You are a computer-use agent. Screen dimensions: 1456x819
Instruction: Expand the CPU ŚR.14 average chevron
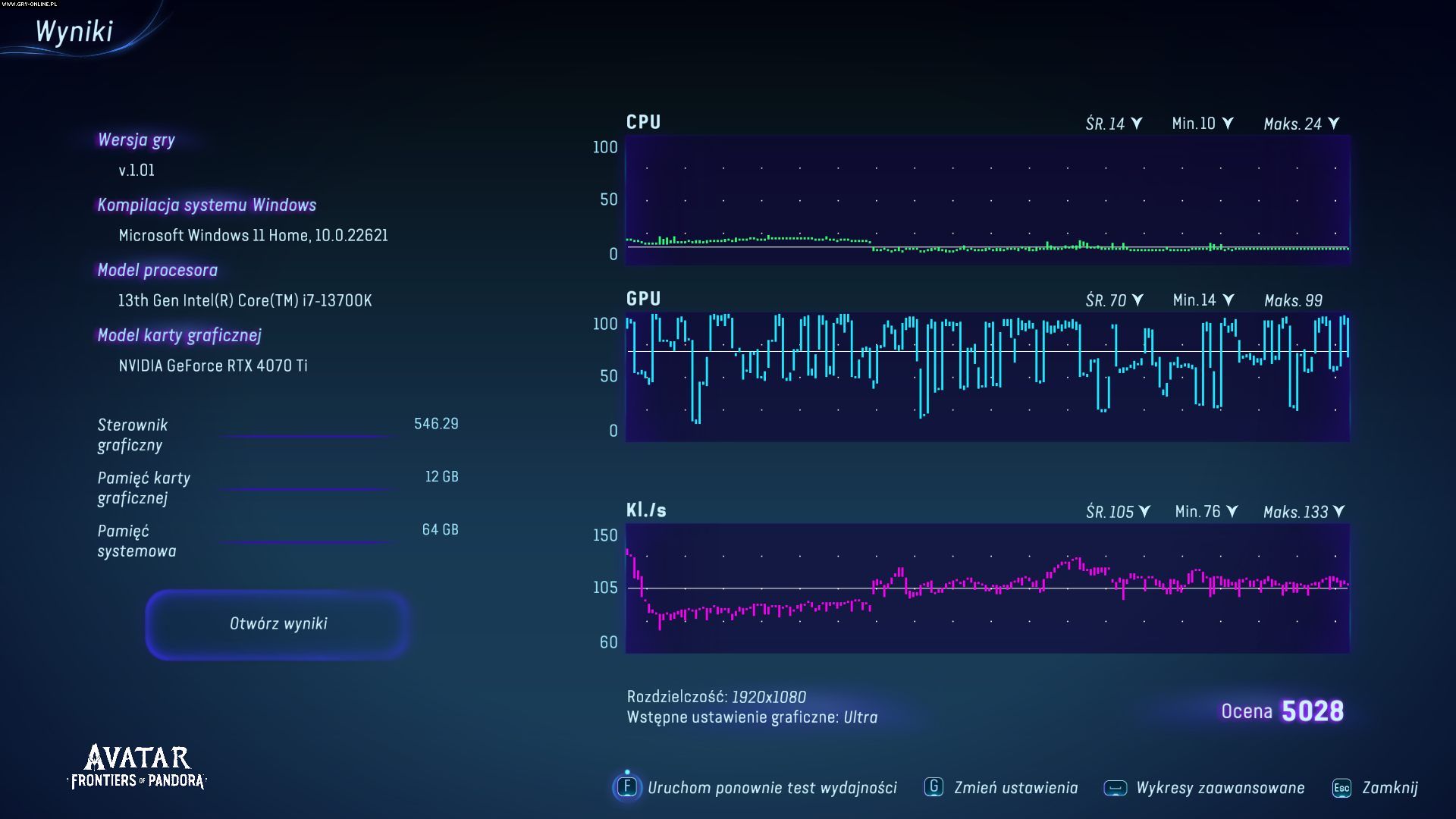pyautogui.click(x=1136, y=123)
